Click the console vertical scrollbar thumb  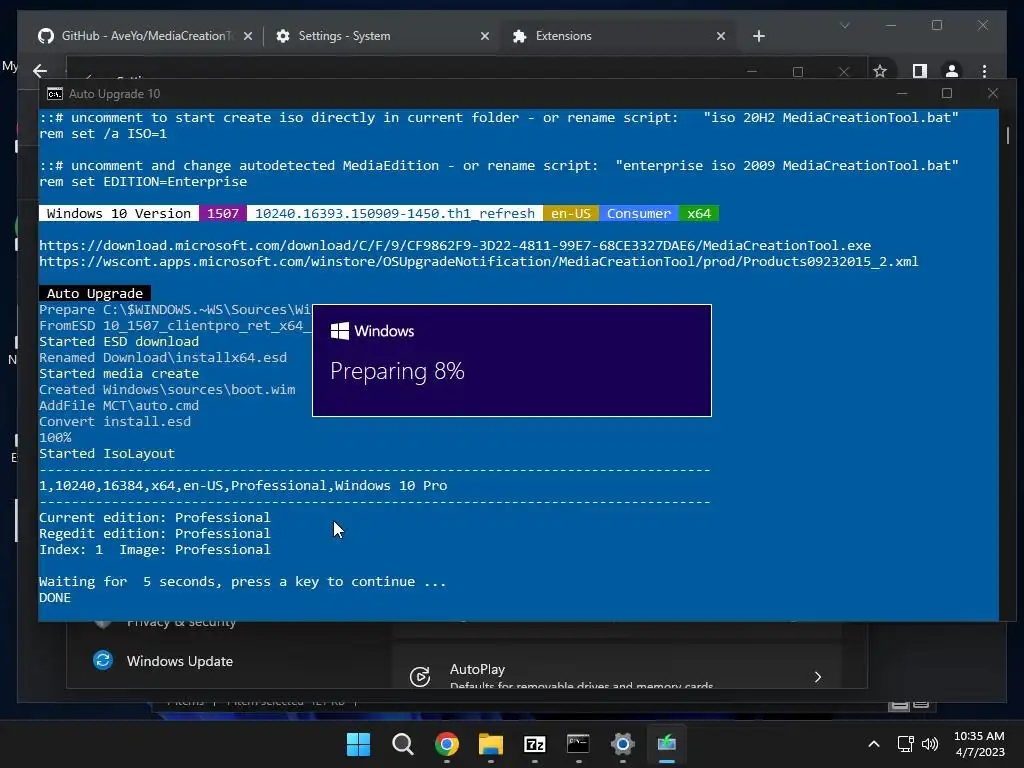click(x=1008, y=135)
